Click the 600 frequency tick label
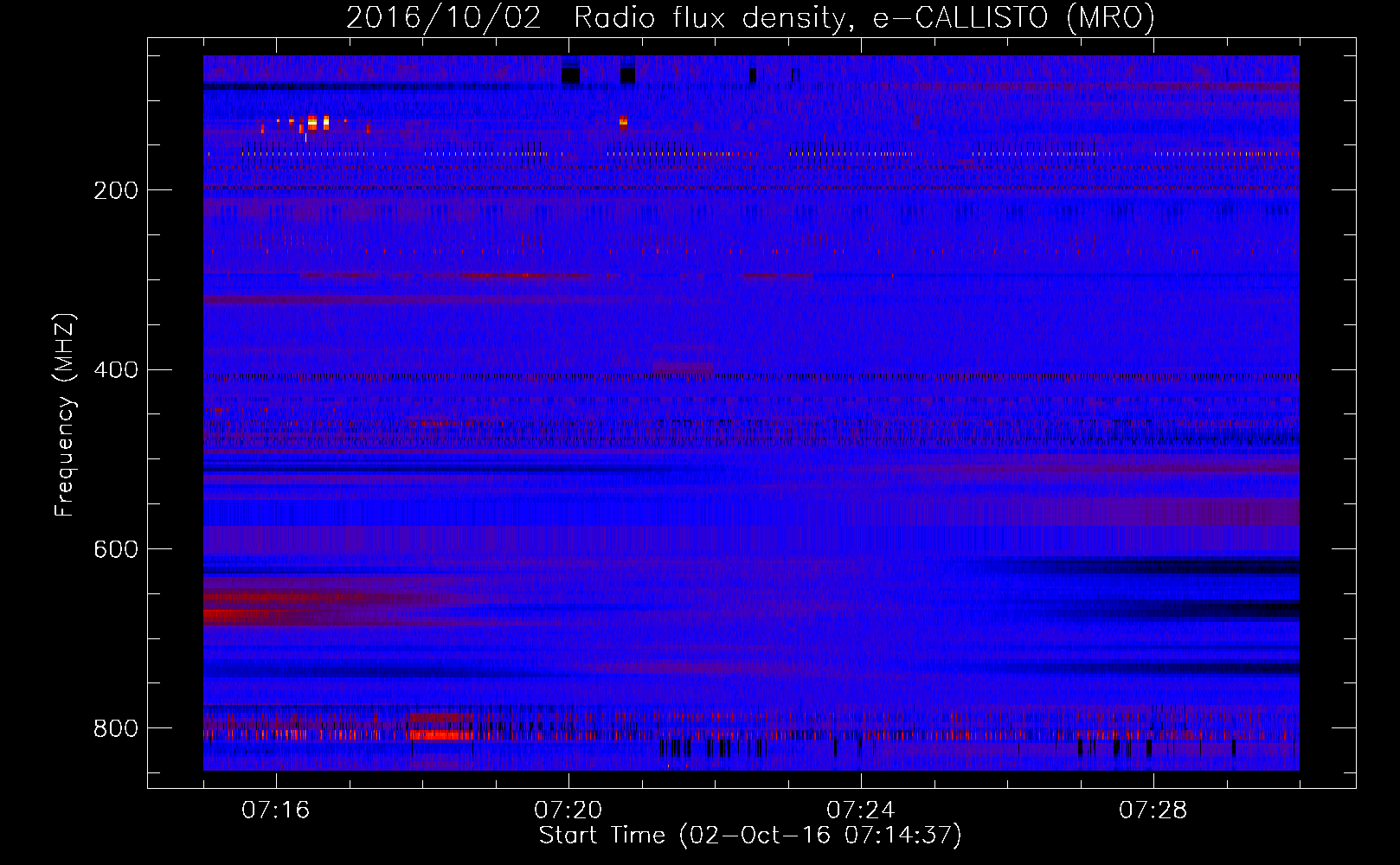The height and width of the screenshot is (865, 1400). (x=115, y=549)
